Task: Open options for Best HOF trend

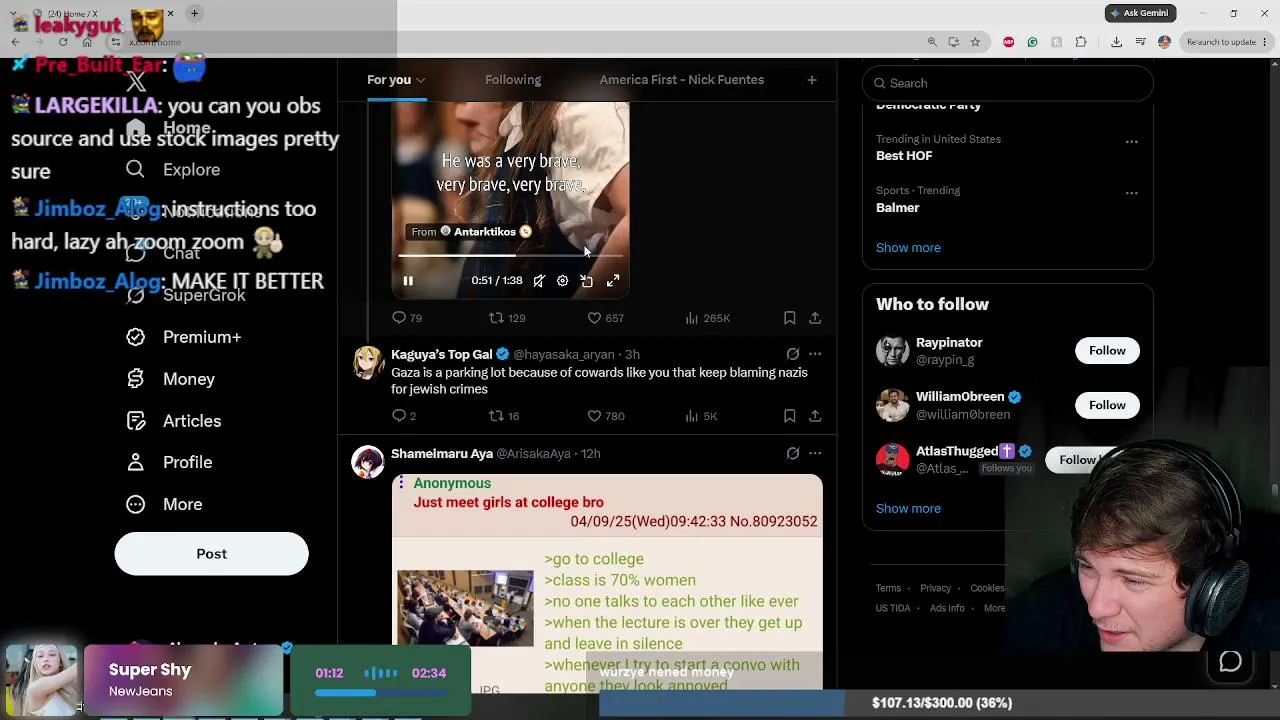Action: [1131, 142]
